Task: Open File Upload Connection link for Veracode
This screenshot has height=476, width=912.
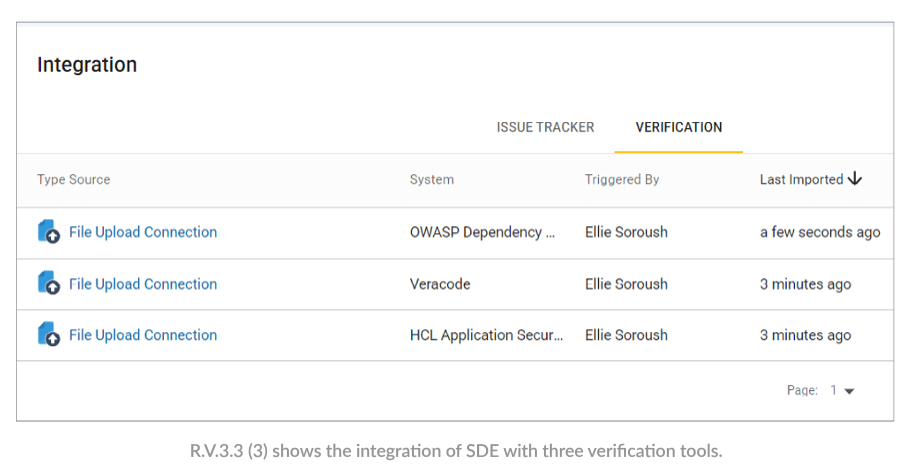Action: 143,284
